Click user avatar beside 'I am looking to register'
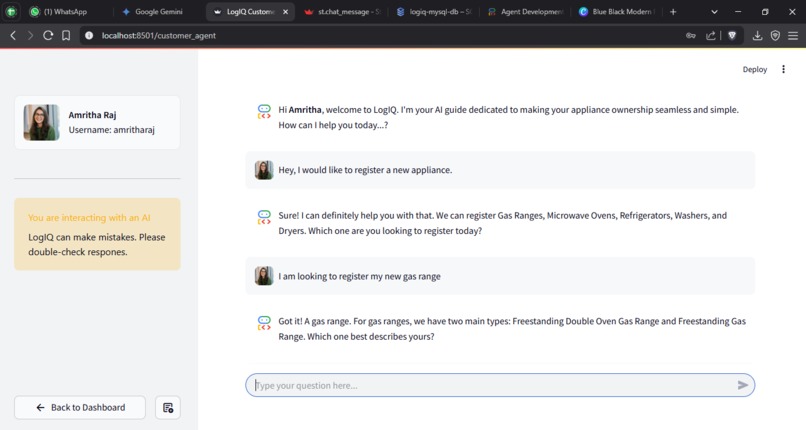The height and width of the screenshot is (430, 806). (264, 276)
